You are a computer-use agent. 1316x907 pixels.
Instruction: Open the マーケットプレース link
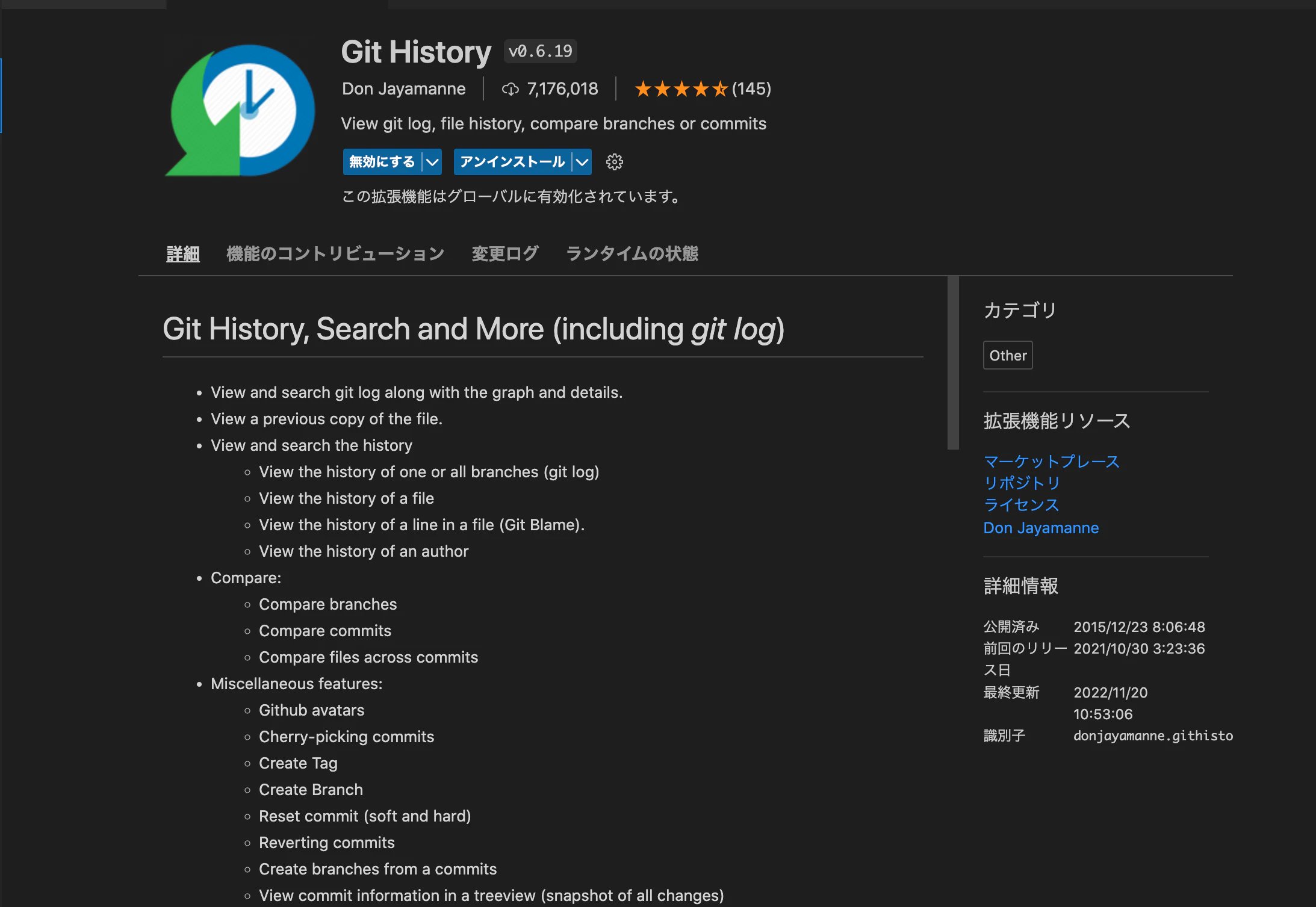tap(1051, 462)
